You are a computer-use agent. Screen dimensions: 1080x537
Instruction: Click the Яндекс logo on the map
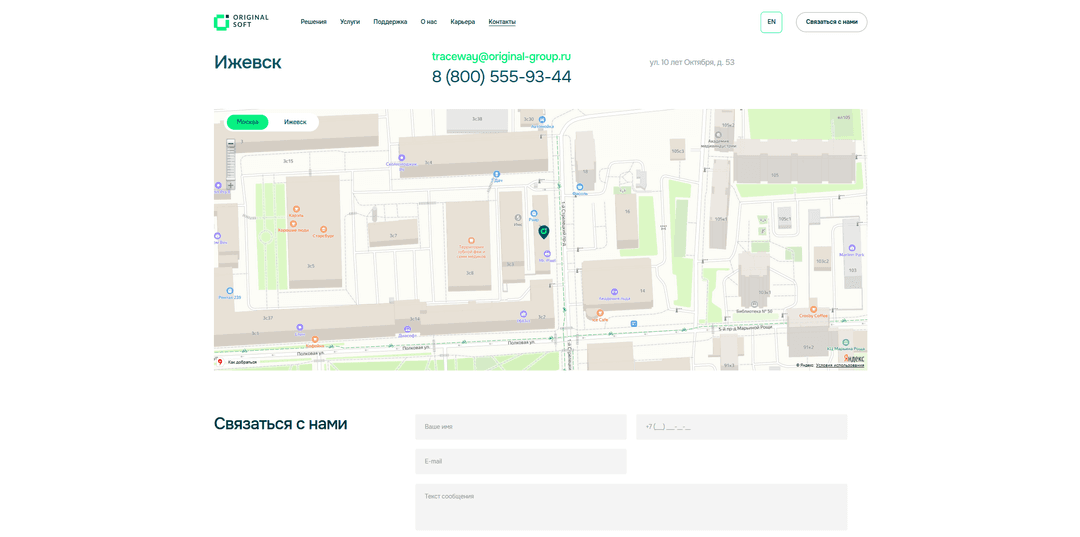854,358
